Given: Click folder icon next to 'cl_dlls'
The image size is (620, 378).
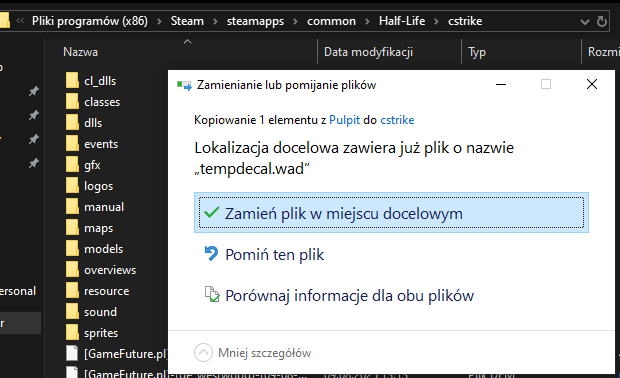Looking at the screenshot, I should click(x=72, y=81).
